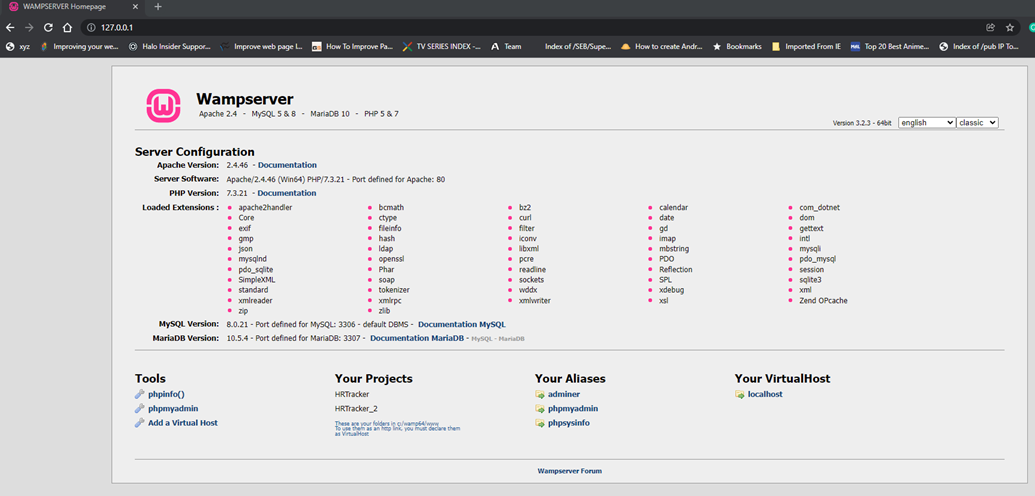
Task: Open the language dropdown showing english
Action: coord(926,122)
